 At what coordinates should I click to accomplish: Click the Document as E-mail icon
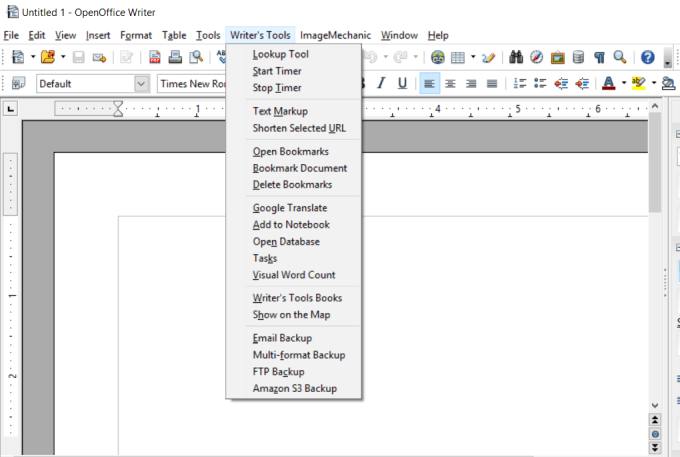pos(99,57)
